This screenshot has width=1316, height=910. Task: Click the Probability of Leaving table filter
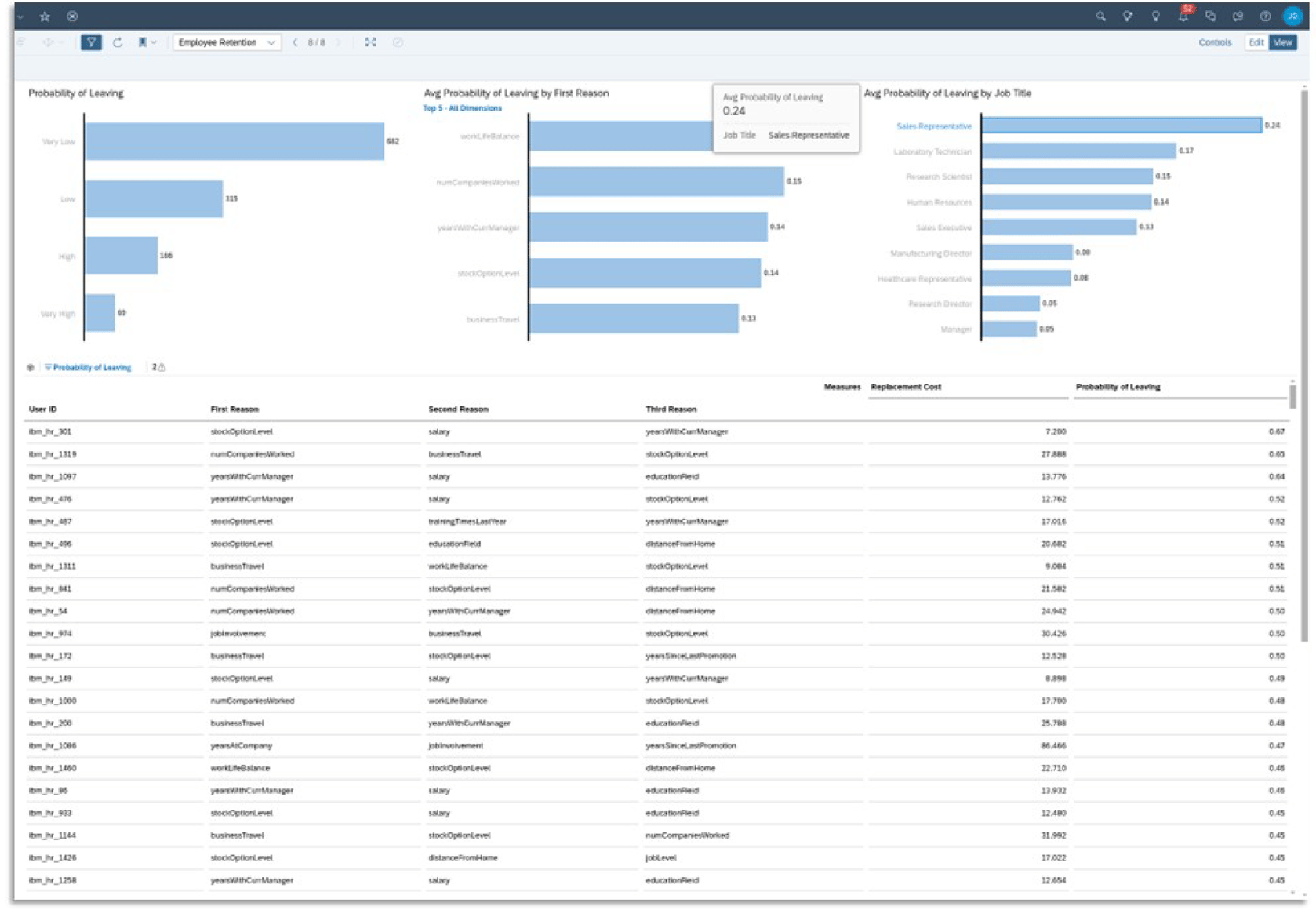(88, 367)
